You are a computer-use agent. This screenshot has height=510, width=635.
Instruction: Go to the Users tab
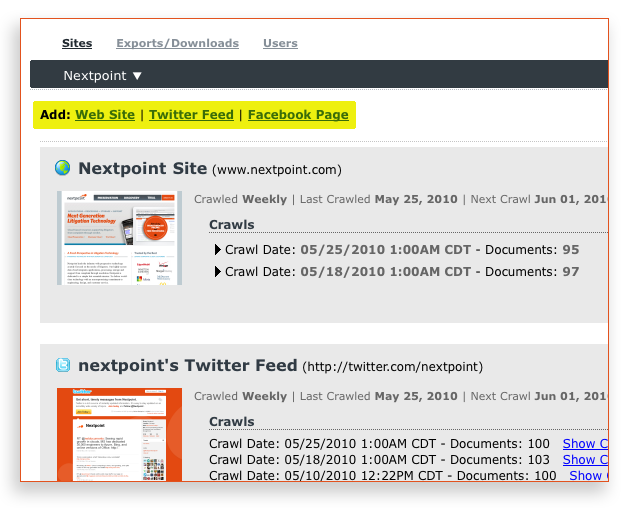280,43
